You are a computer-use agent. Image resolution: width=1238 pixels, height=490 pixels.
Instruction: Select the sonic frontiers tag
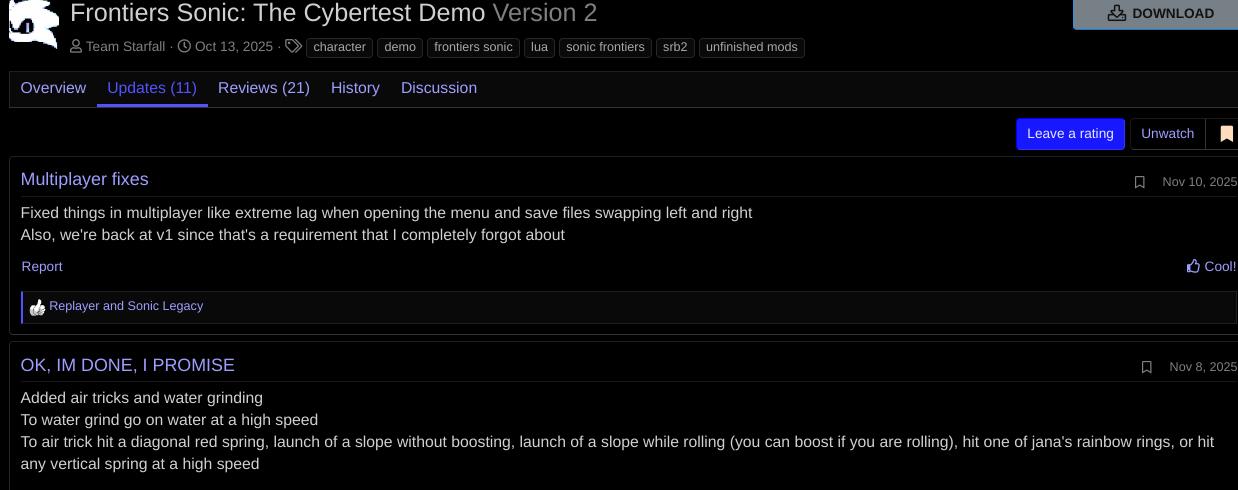point(606,47)
